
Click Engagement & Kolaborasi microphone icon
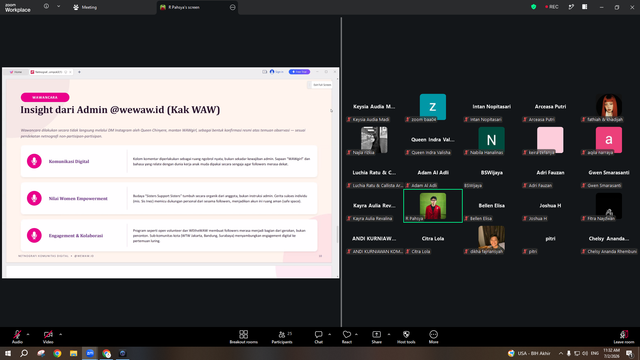[x=34, y=236]
